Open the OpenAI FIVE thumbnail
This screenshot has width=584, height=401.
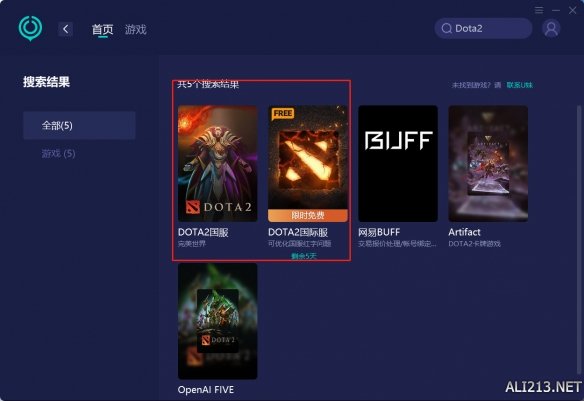pos(218,321)
